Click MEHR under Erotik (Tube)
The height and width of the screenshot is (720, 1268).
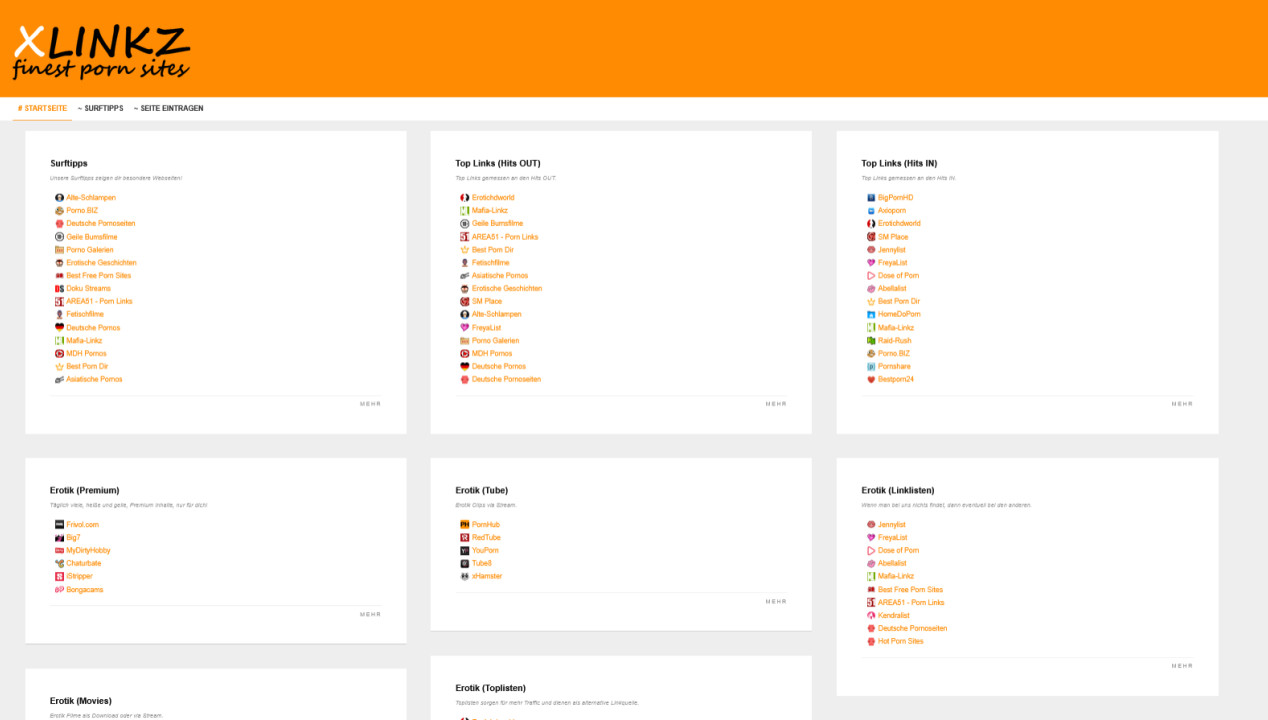776,601
